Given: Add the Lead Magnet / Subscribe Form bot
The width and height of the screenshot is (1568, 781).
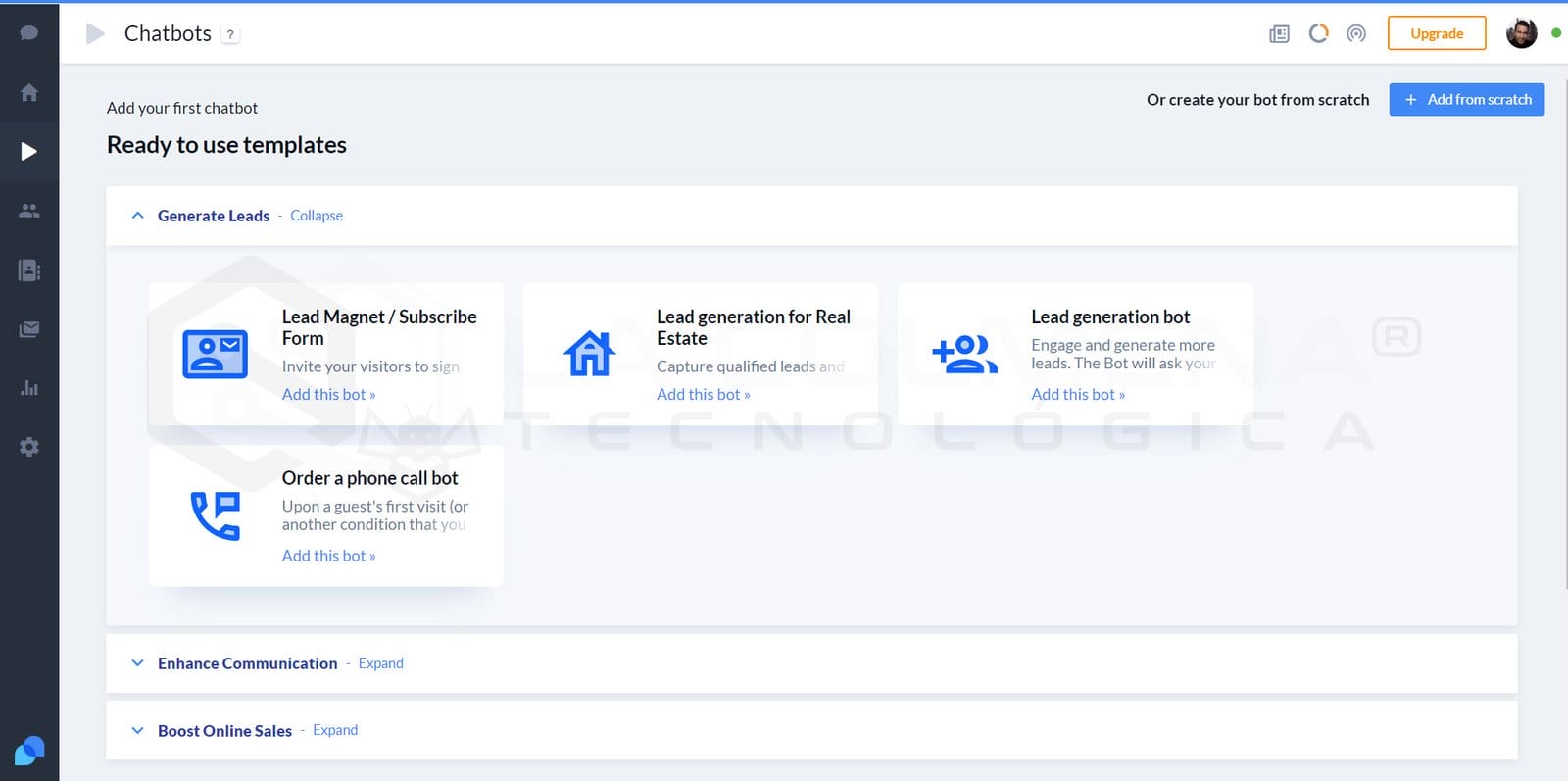Looking at the screenshot, I should click(x=328, y=394).
